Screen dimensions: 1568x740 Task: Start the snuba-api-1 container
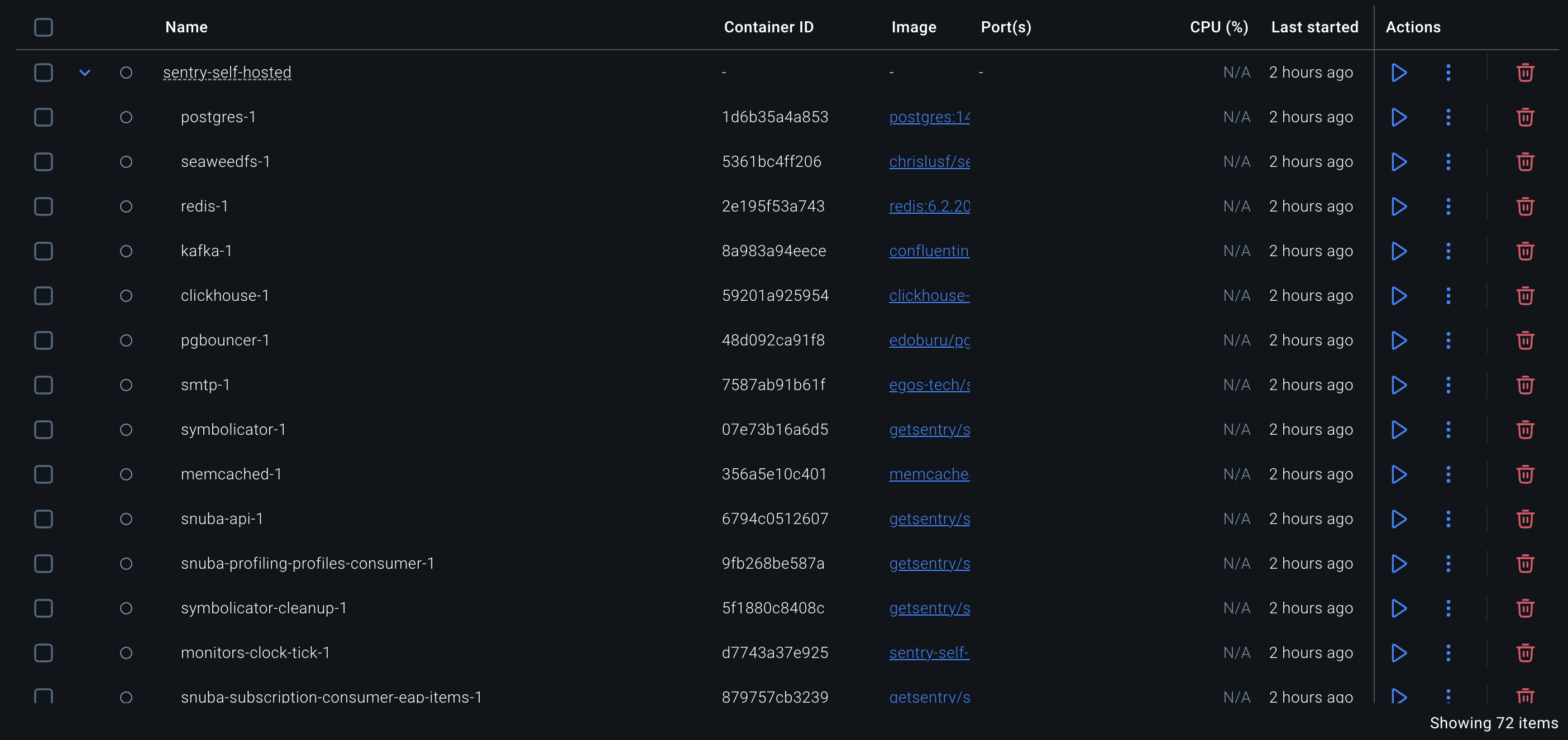pyautogui.click(x=1399, y=518)
